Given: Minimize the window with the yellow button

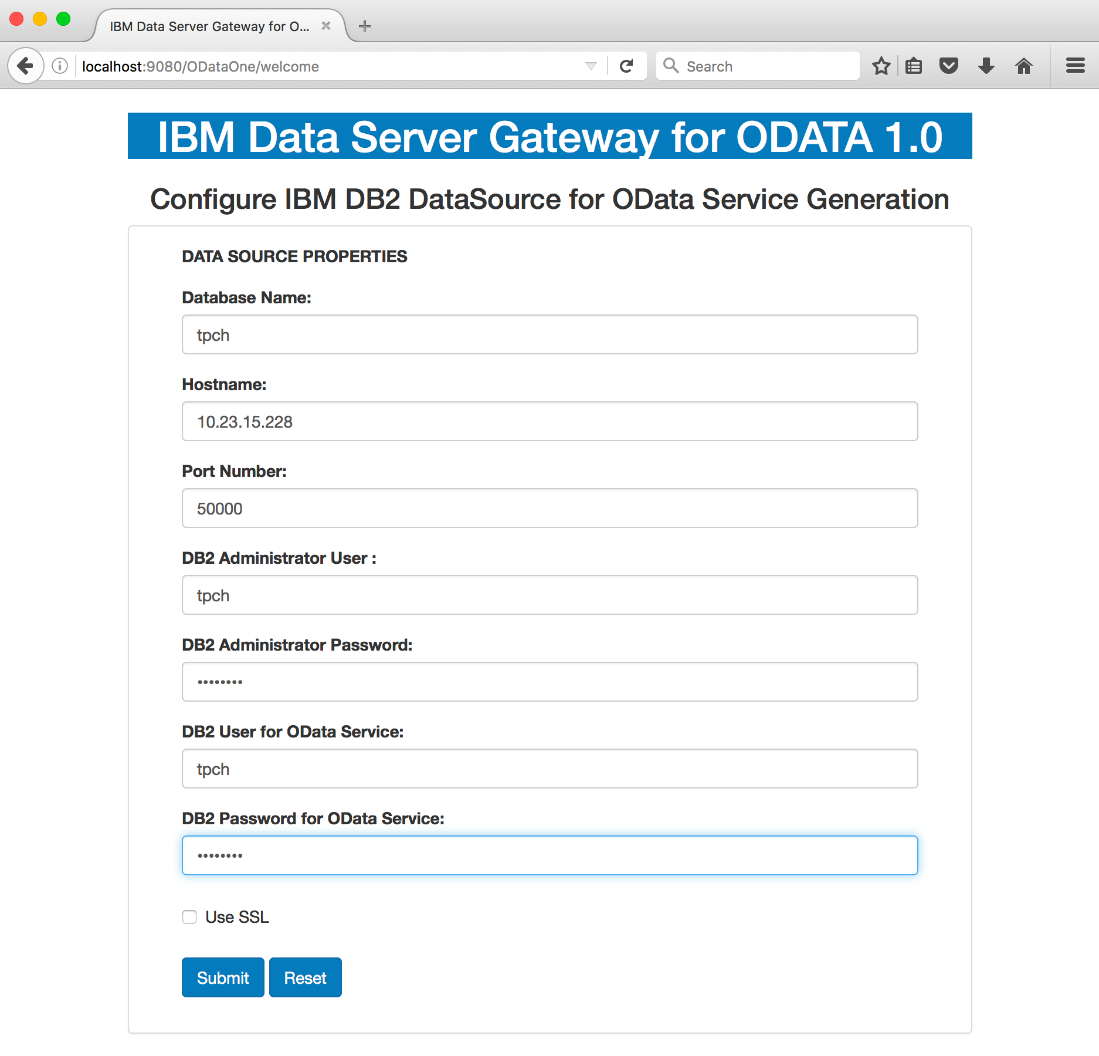Looking at the screenshot, I should (x=40, y=19).
